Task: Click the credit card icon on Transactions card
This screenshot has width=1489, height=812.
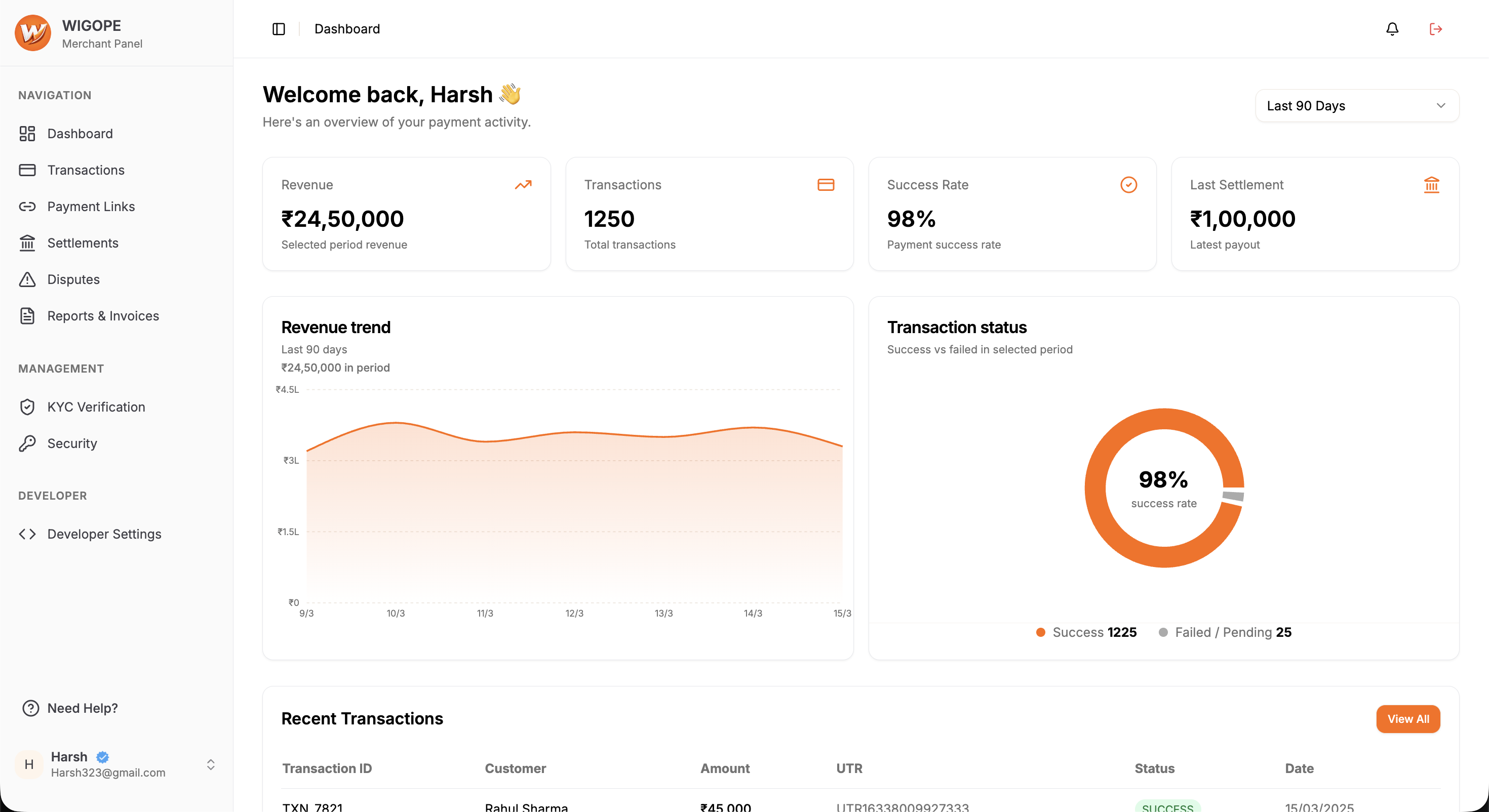Action: [x=826, y=185]
